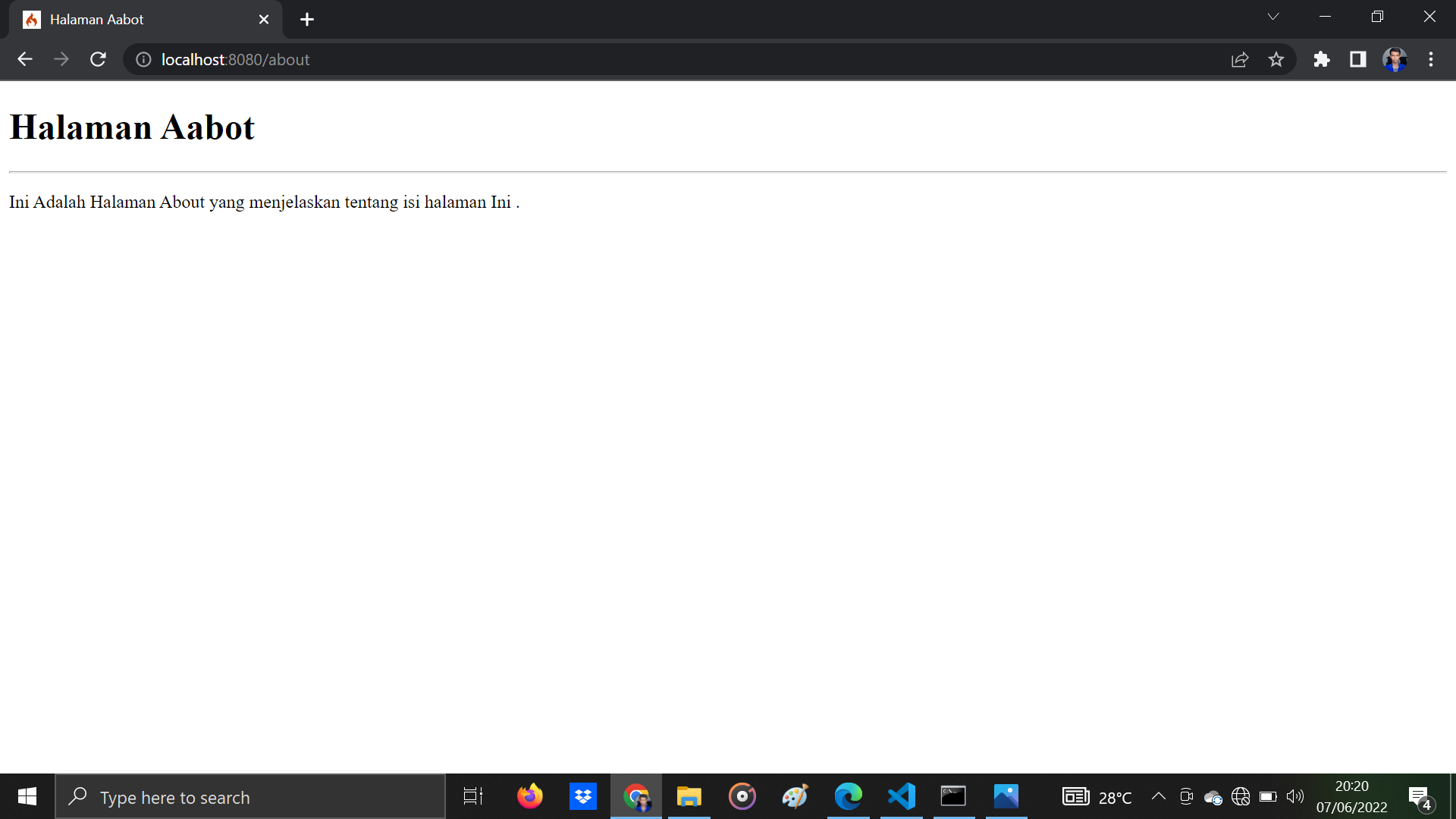Viewport: 1456px width, 819px height.
Task: Show hidden system tray icons
Action: click(x=1159, y=796)
